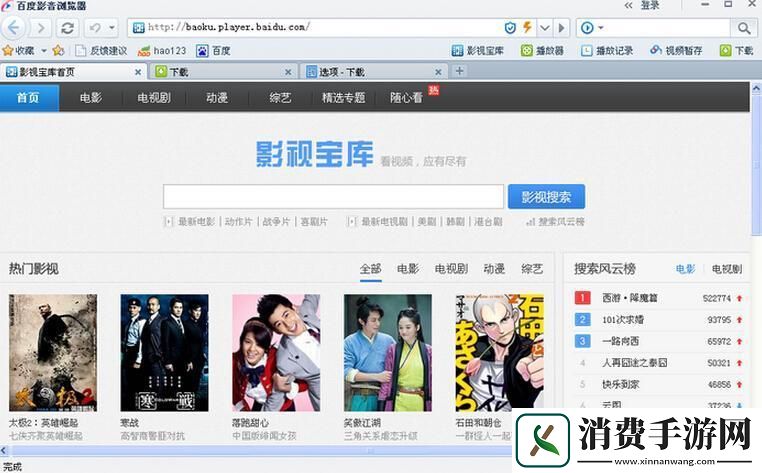The height and width of the screenshot is (473, 762).
Task: Open 最新电视剧 quick link
Action: click(x=384, y=222)
